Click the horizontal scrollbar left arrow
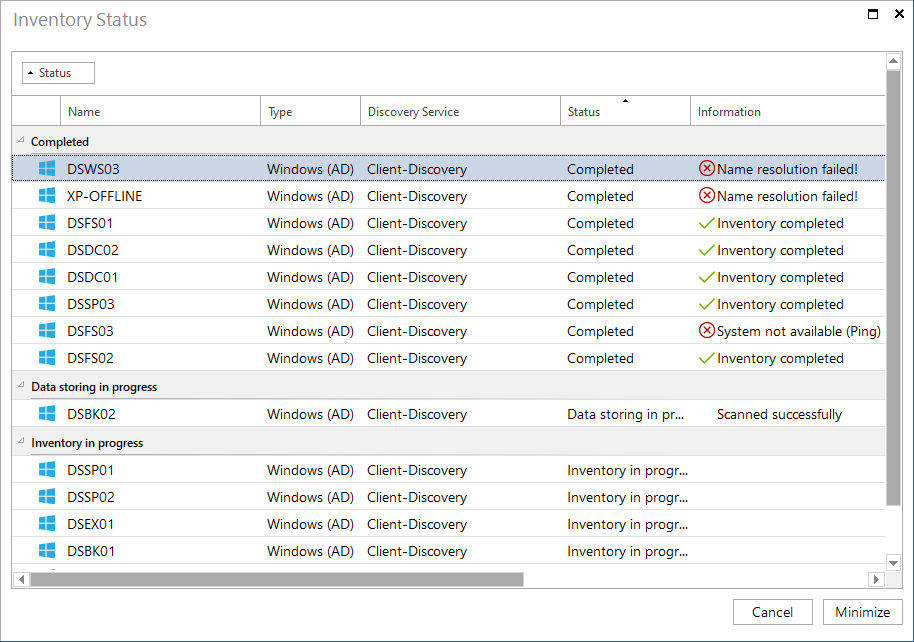 coord(22,580)
